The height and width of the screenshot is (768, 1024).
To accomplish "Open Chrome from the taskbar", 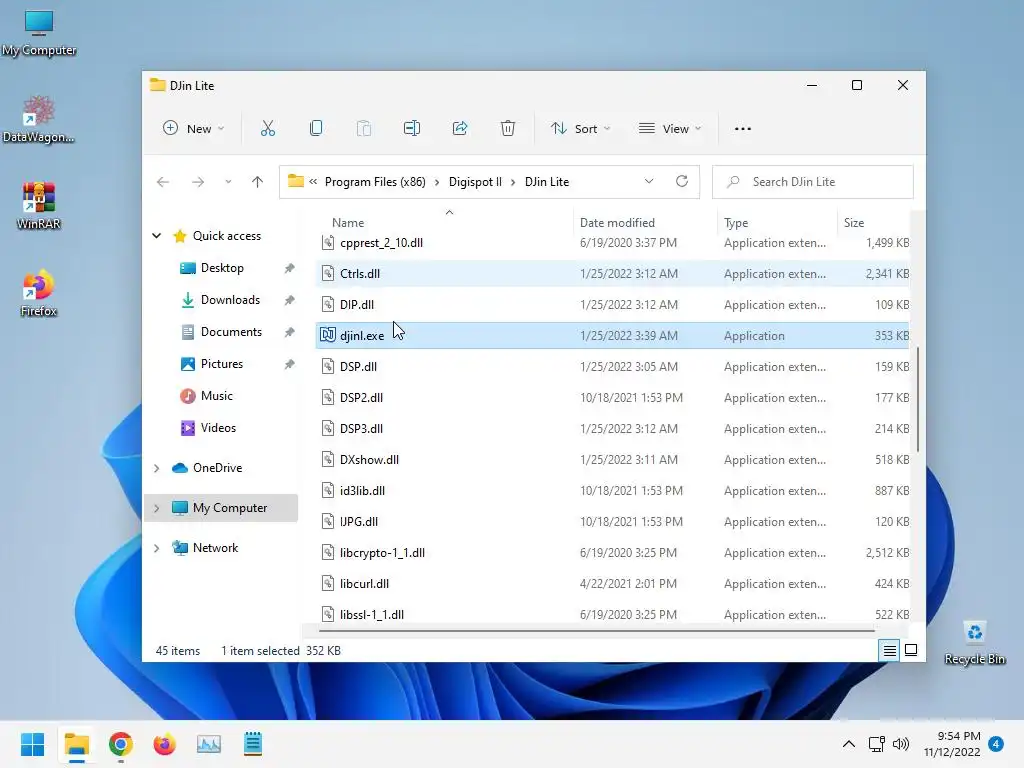I will 121,744.
